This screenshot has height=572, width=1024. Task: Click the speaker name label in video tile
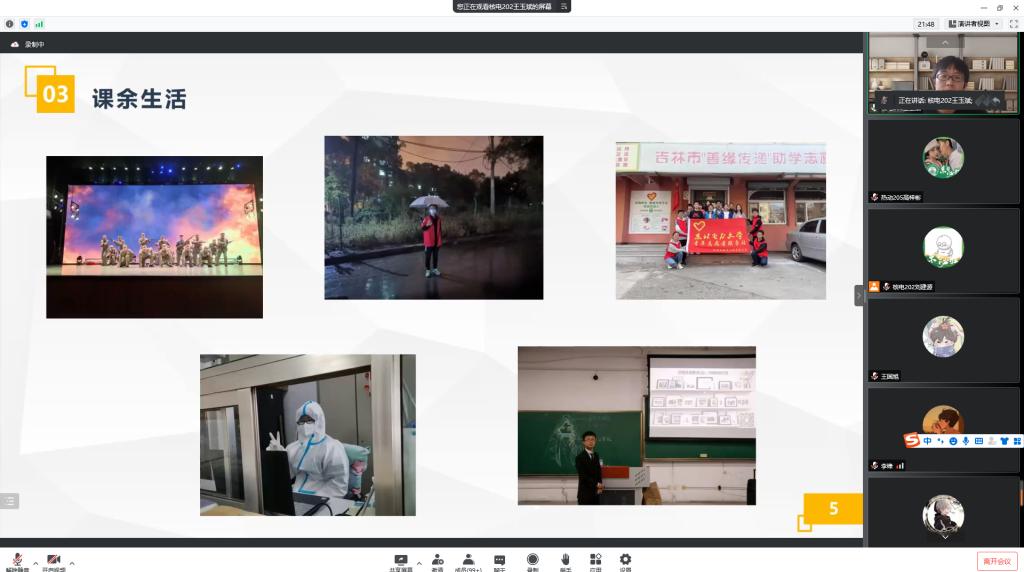coord(935,101)
